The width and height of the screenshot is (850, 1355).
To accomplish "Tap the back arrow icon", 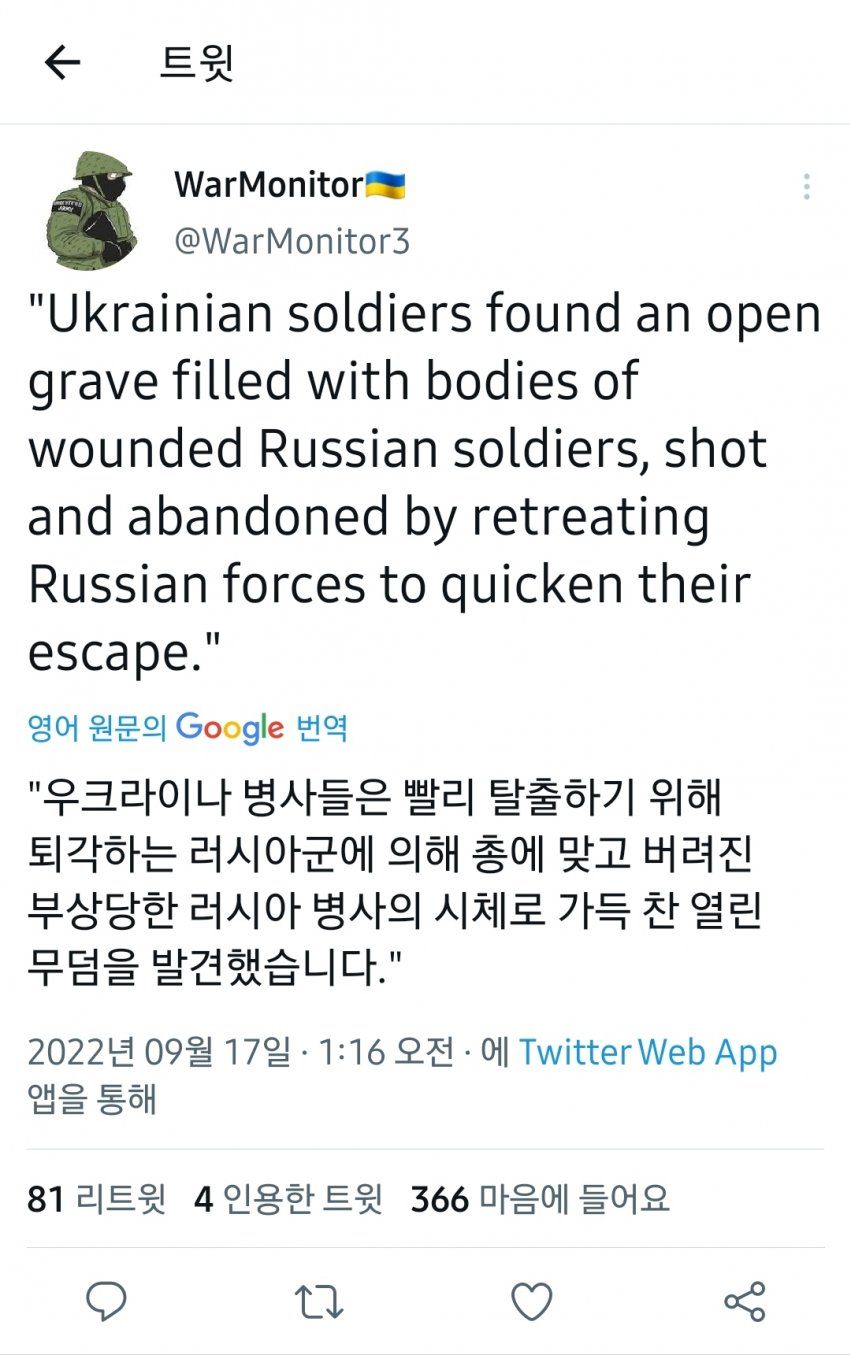I will [x=62, y=63].
